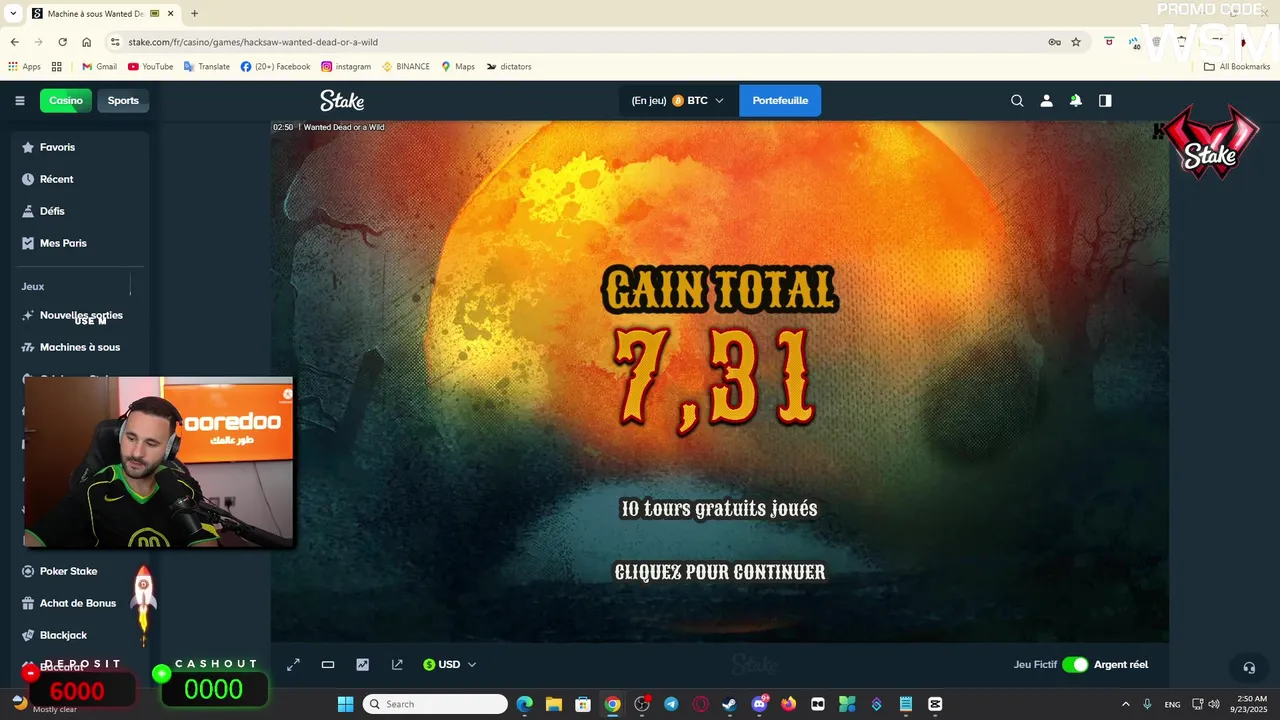Screen dimensions: 1280x720
Task: Open Facebook bookmark
Action: (x=275, y=67)
